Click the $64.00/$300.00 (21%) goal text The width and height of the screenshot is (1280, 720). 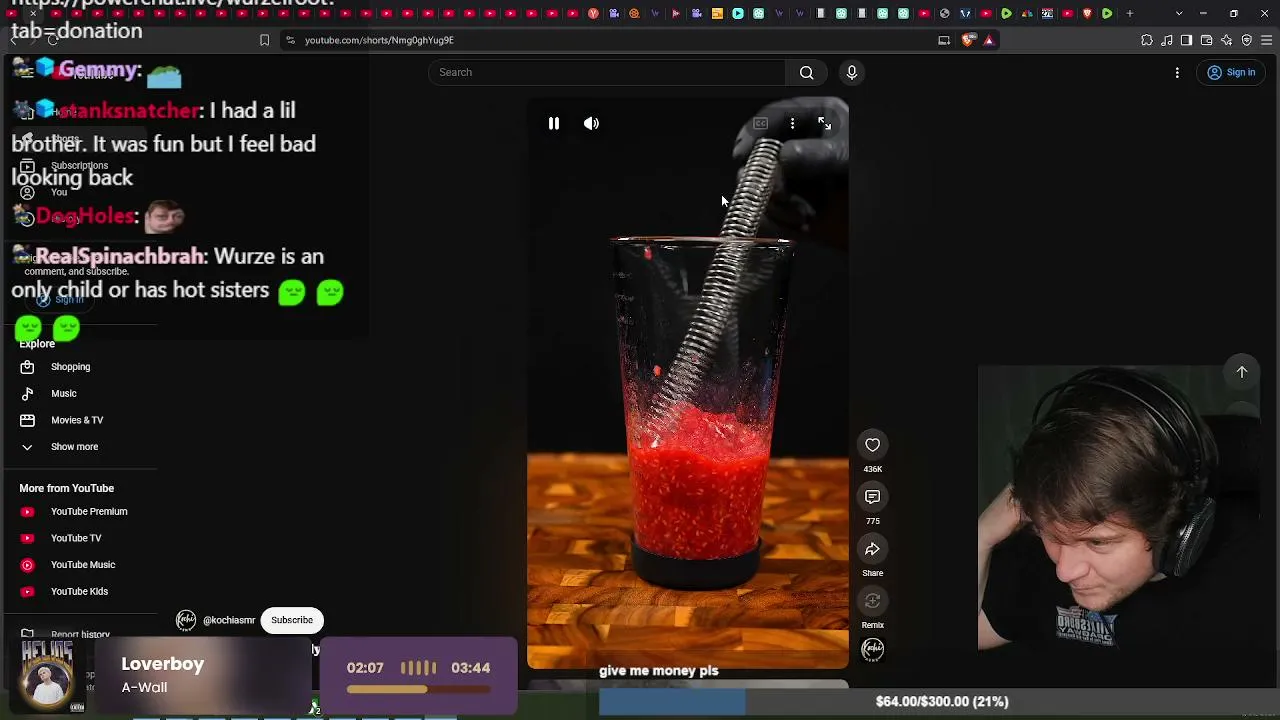[x=942, y=702]
